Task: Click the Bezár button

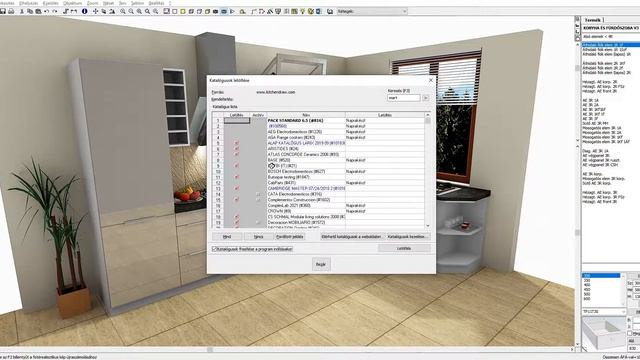Action: 321,264
